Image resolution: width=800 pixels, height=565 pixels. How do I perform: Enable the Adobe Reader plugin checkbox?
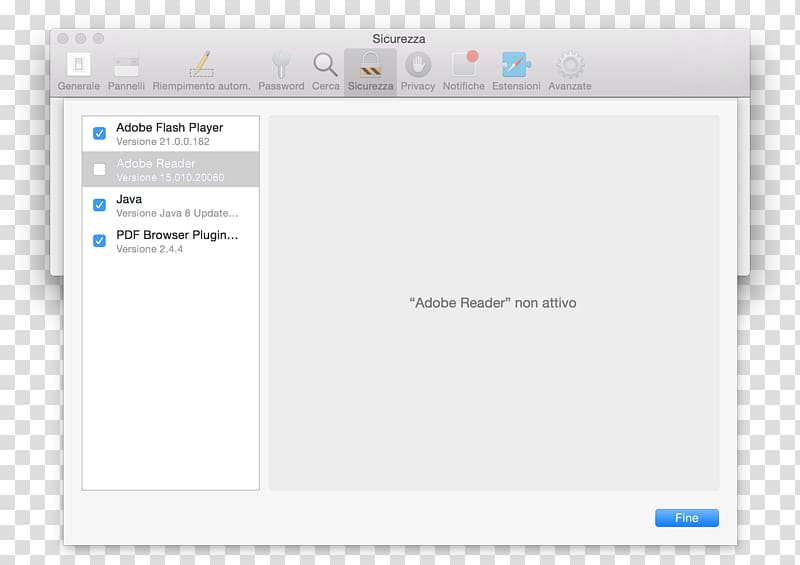pyautogui.click(x=99, y=169)
